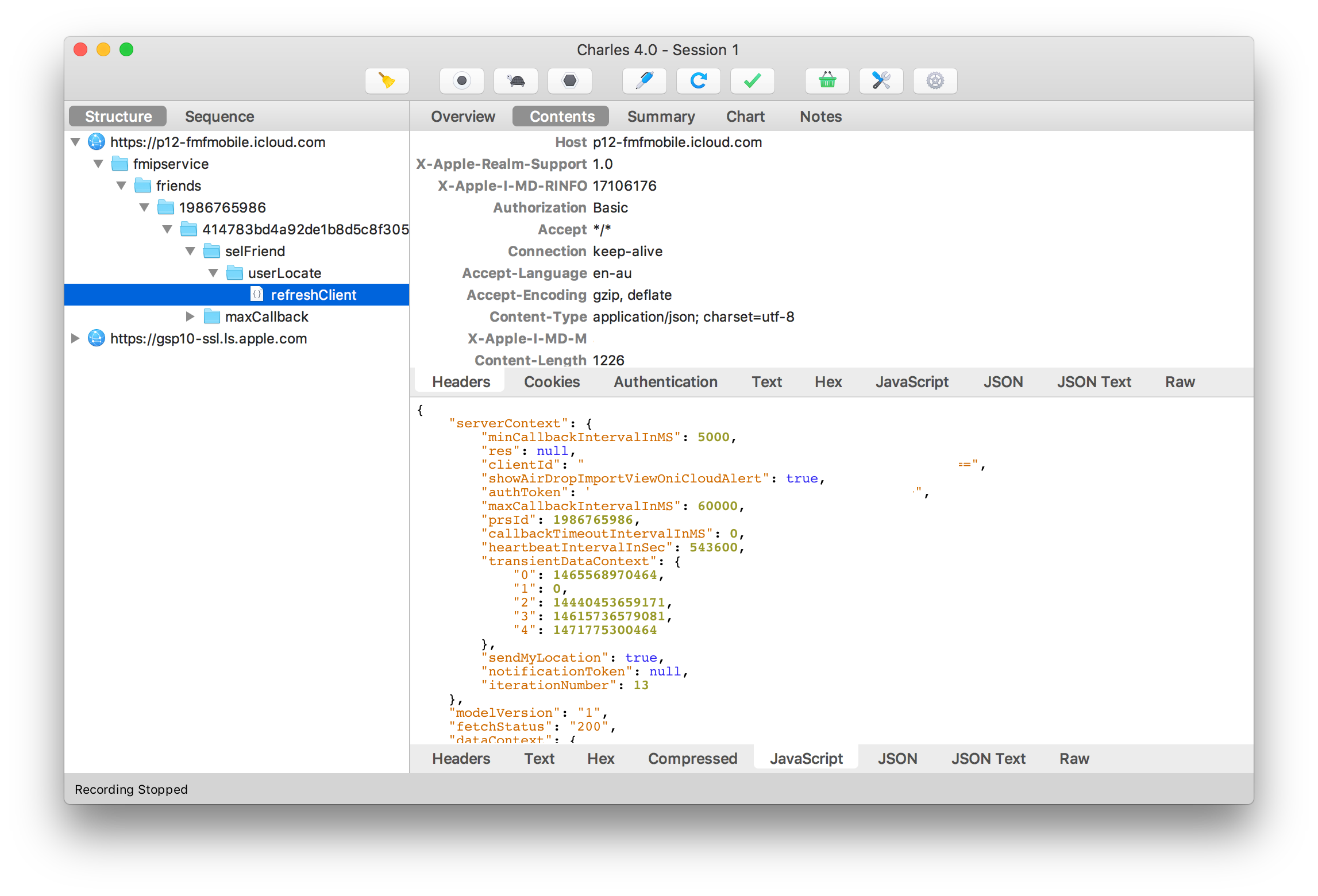Open Settings with the gear icon
The width and height of the screenshot is (1318, 896).
tap(935, 81)
